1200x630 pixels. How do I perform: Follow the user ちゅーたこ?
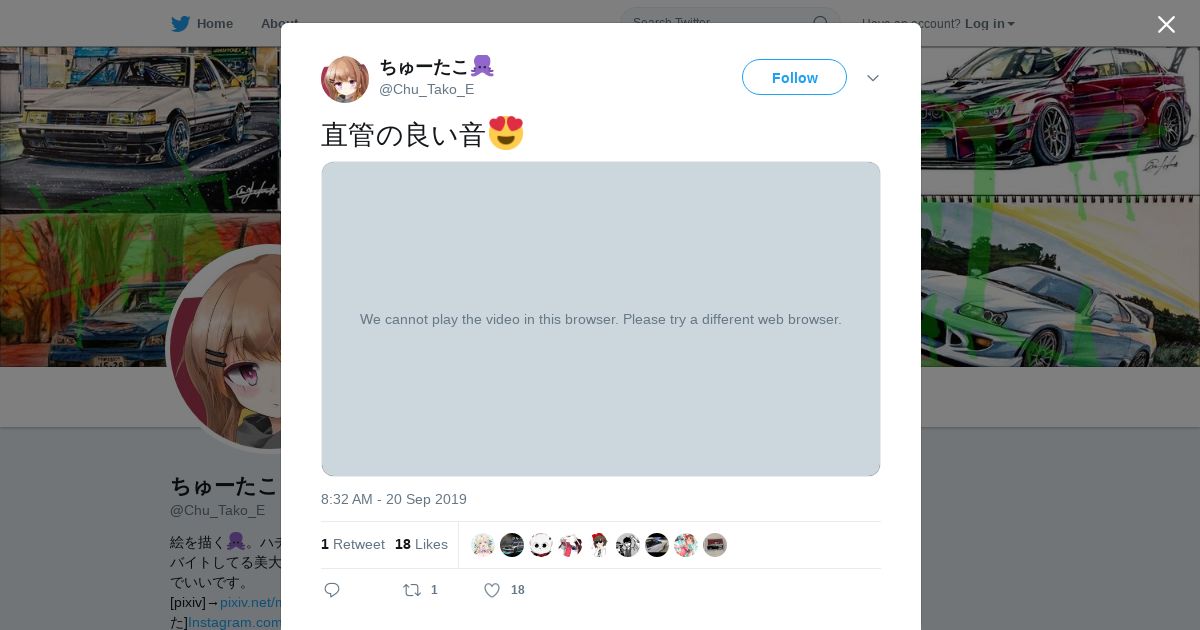pos(794,77)
